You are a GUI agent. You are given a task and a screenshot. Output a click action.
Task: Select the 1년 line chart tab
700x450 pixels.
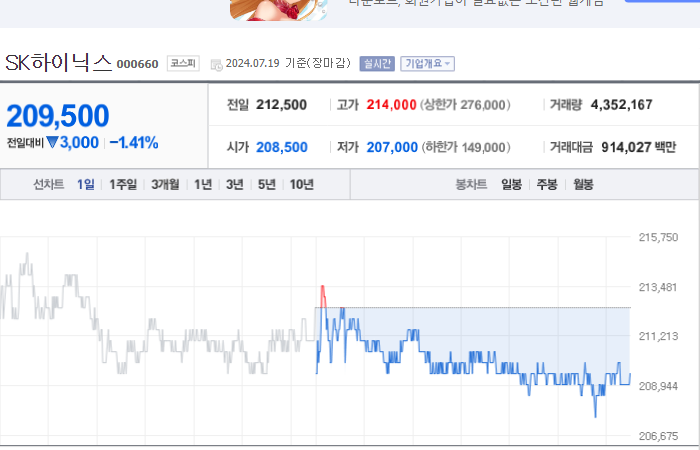[203, 184]
